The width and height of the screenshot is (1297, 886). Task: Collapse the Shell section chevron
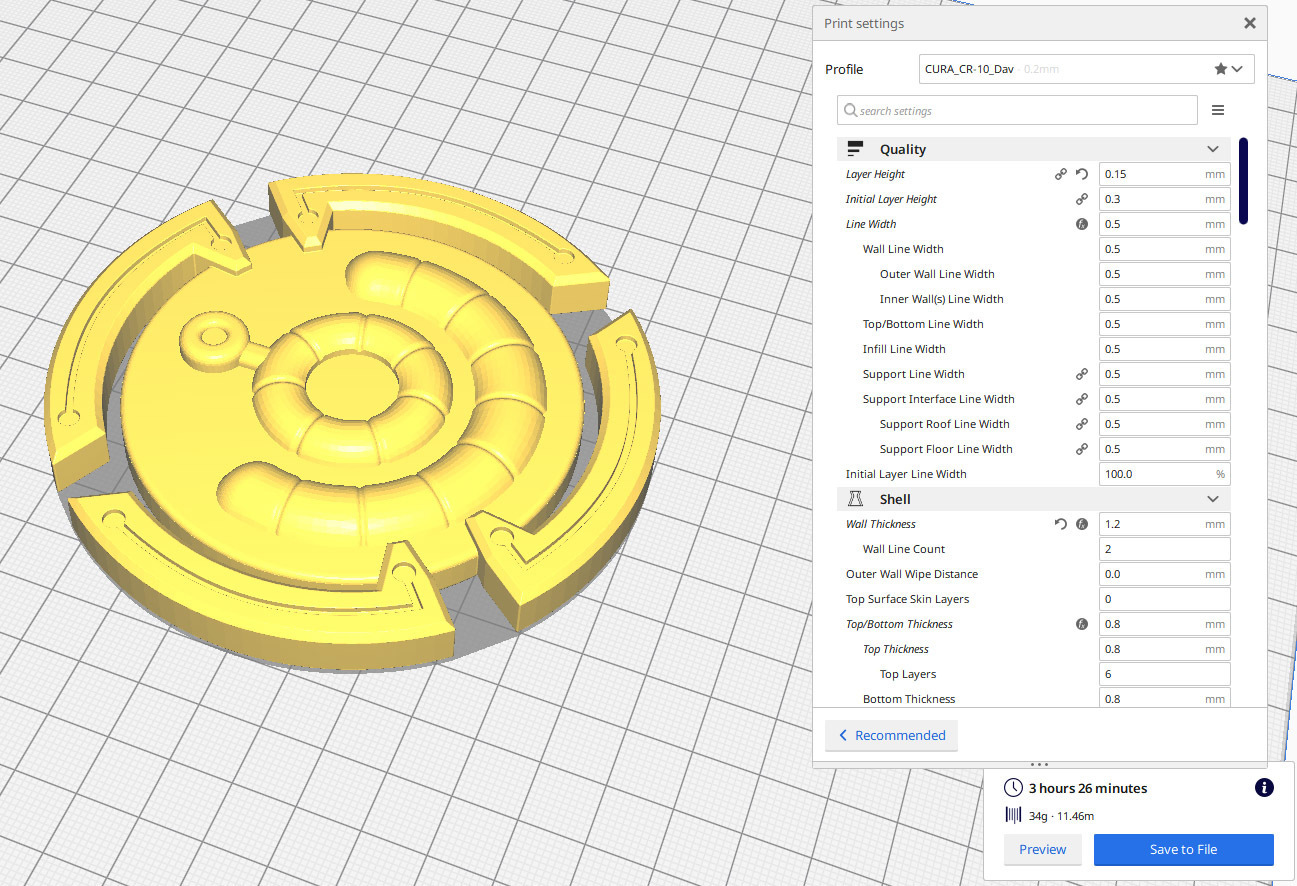(1213, 499)
